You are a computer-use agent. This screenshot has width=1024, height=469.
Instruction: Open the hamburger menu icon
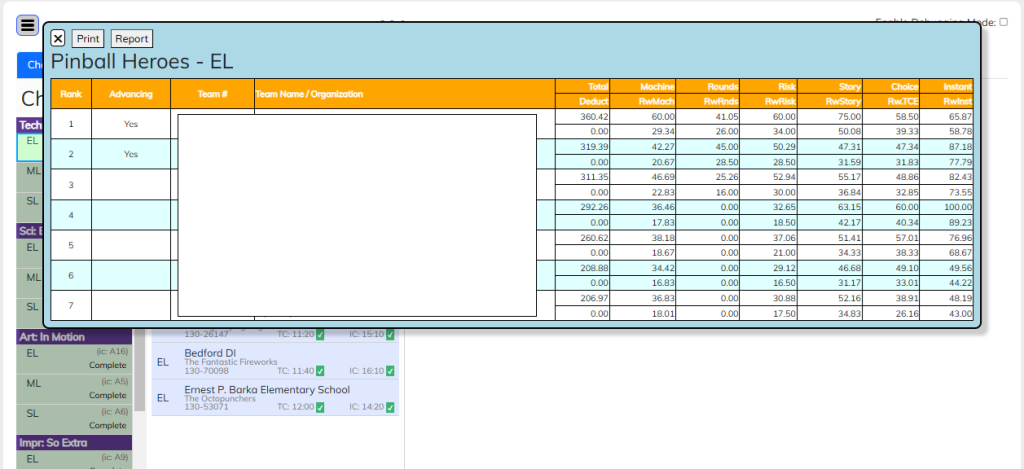[x=27, y=25]
